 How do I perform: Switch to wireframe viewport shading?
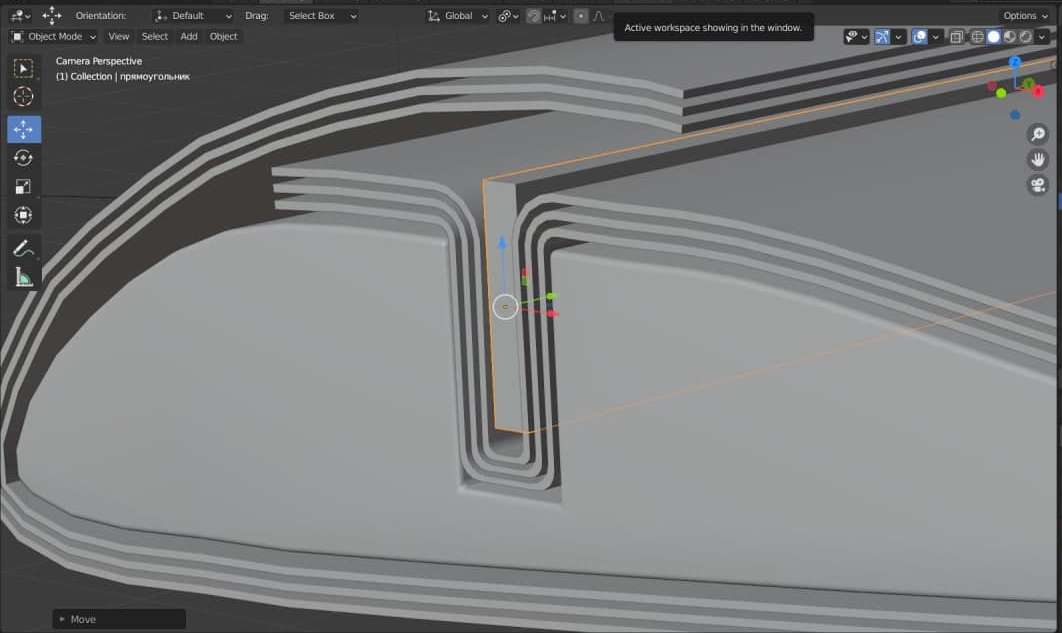[978, 37]
